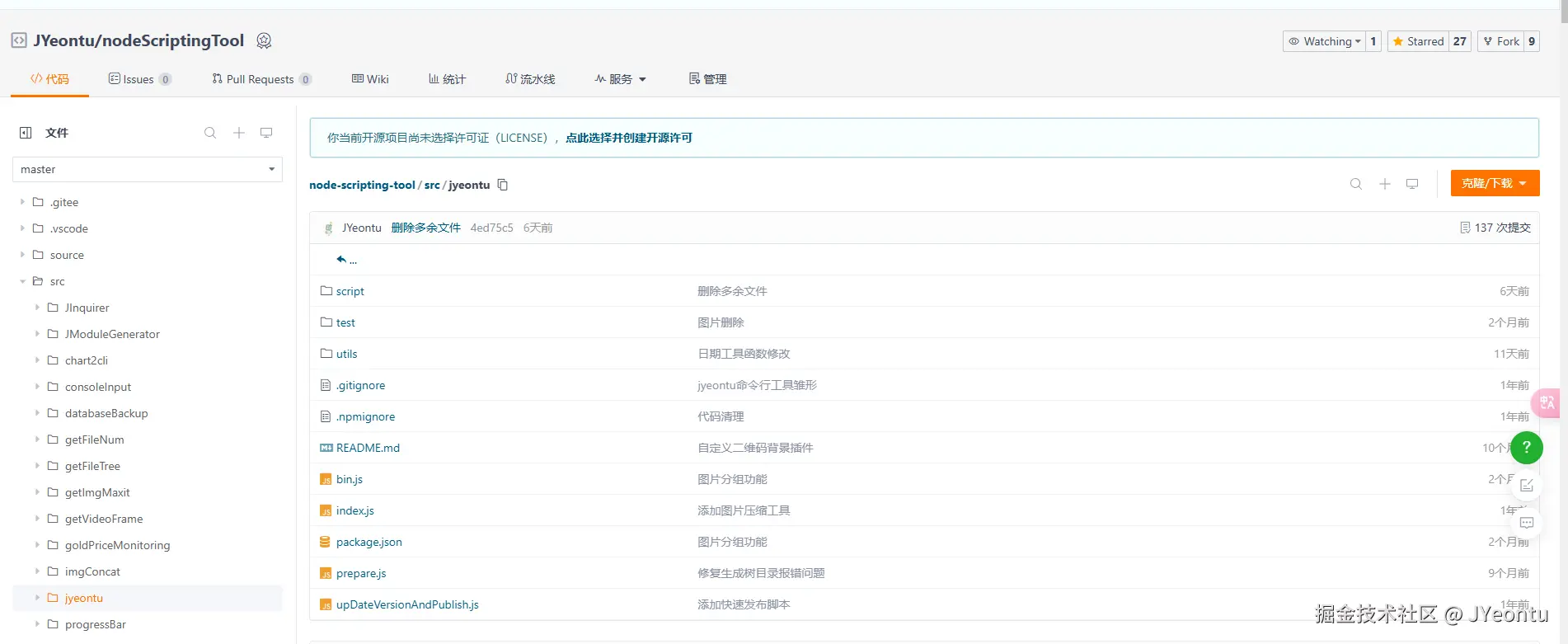
Task: Open the README.md file
Action: click(368, 448)
